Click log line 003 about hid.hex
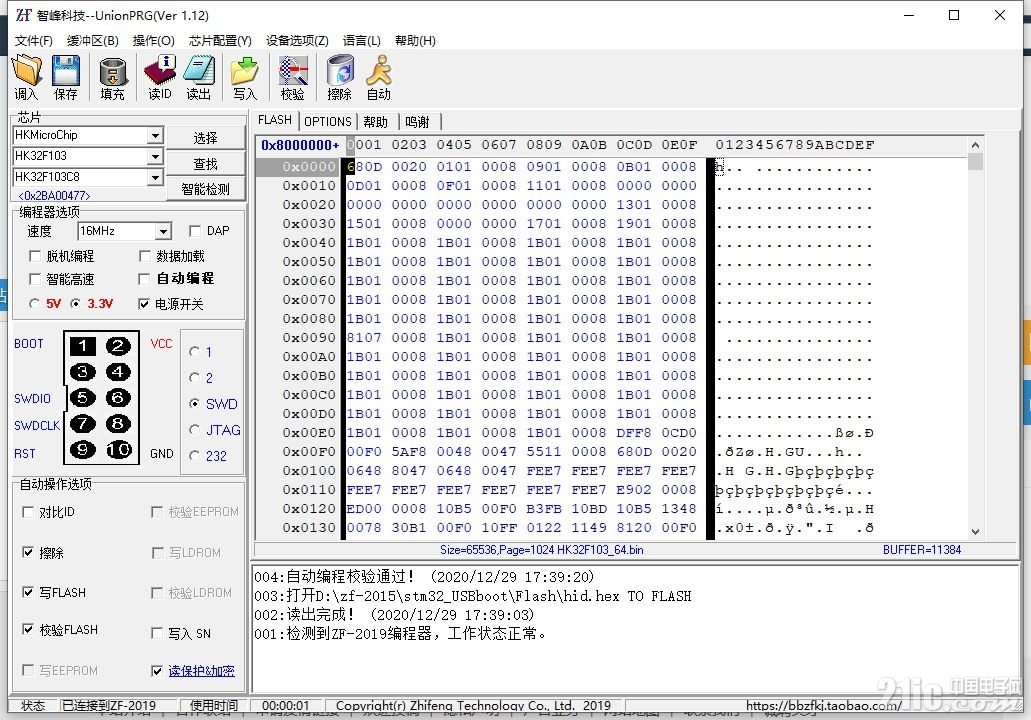The height and width of the screenshot is (720, 1031). click(473, 596)
